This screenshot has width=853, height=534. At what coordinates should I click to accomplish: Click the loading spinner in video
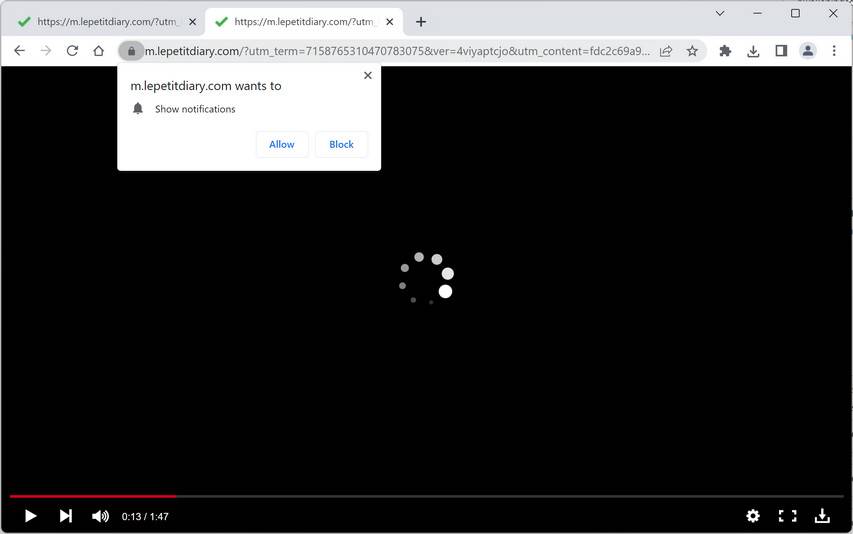[x=426, y=278]
